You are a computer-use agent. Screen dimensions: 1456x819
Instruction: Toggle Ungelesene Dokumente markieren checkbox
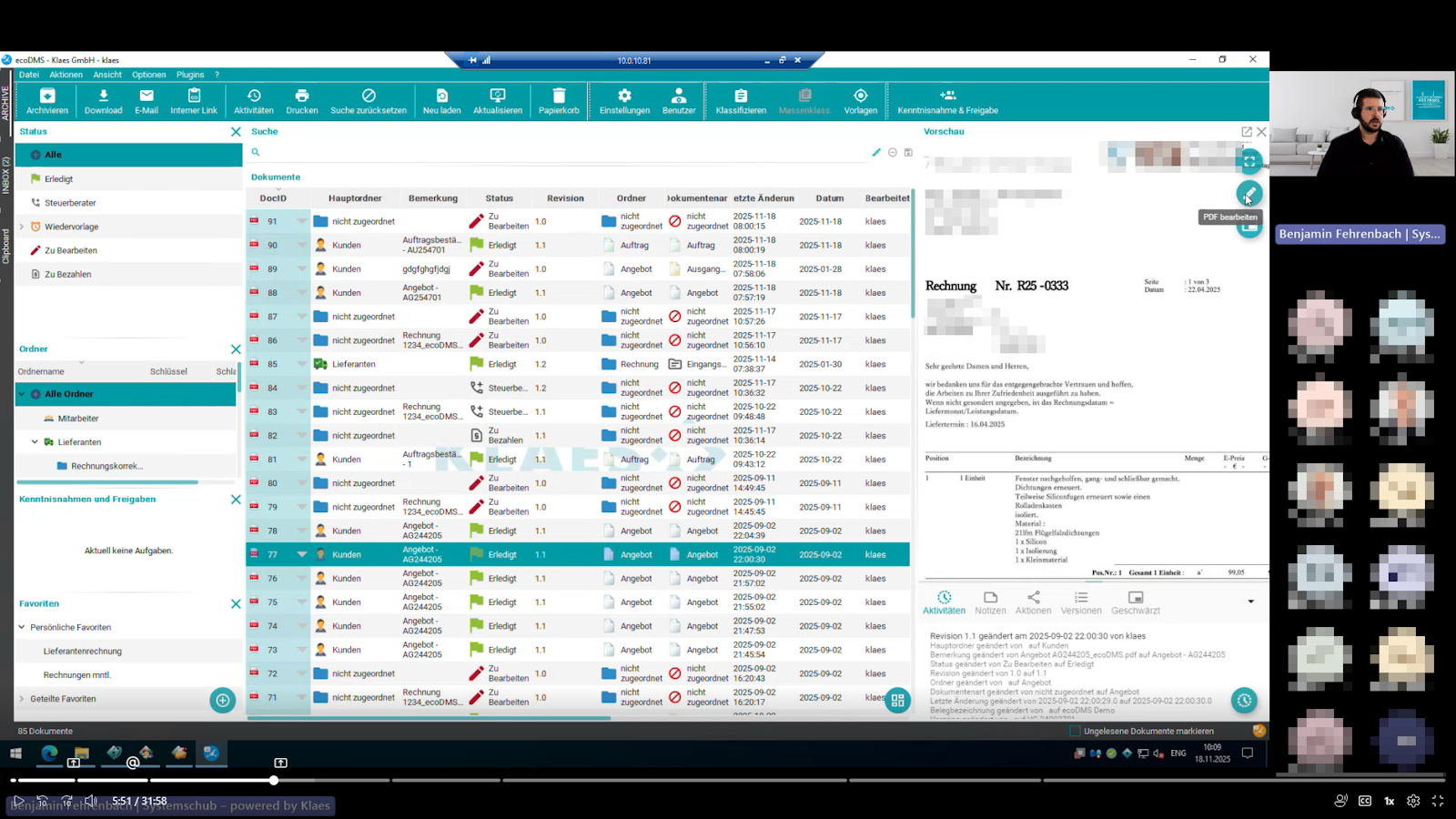pos(1075,731)
